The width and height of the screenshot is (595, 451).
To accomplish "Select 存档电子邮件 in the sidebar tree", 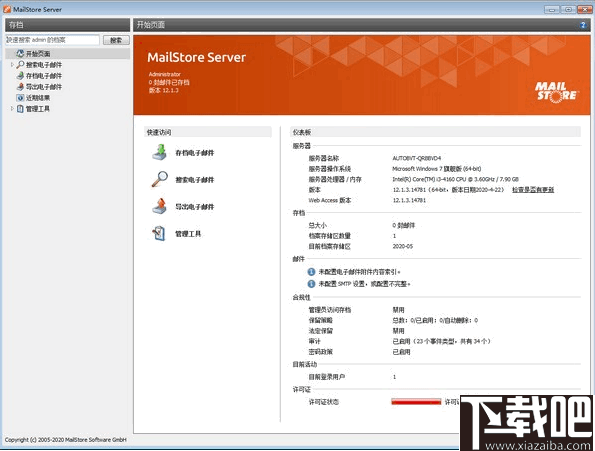I will coord(44,76).
